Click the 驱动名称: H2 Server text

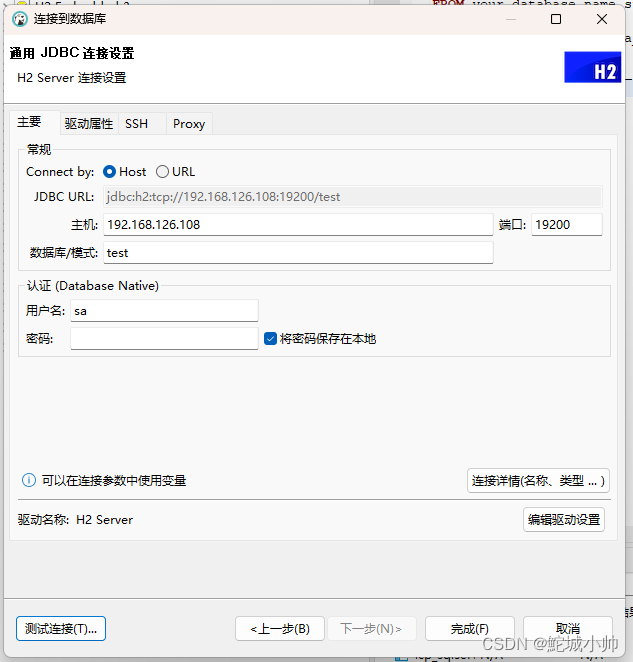[75, 520]
